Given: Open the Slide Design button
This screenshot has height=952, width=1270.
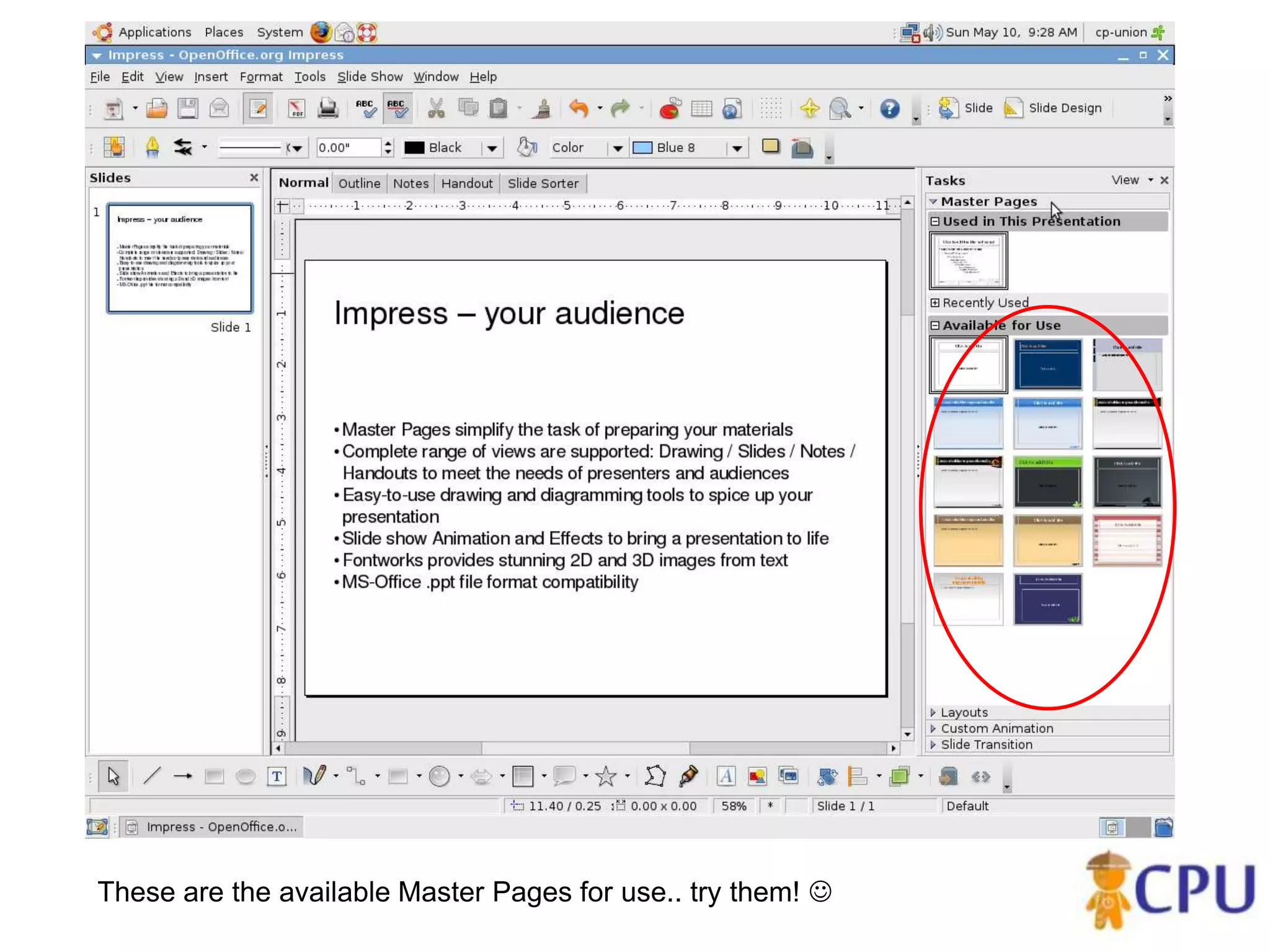Looking at the screenshot, I should [x=1053, y=108].
